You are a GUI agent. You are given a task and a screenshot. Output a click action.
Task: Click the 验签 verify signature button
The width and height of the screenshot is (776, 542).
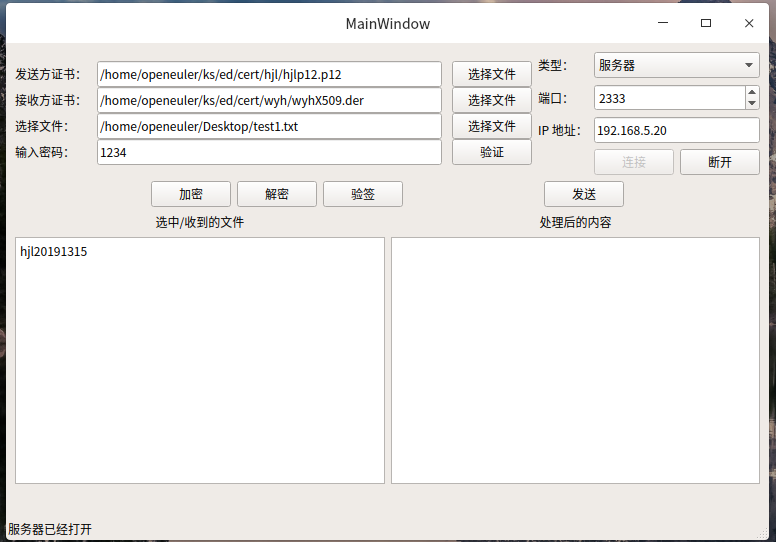tap(363, 194)
